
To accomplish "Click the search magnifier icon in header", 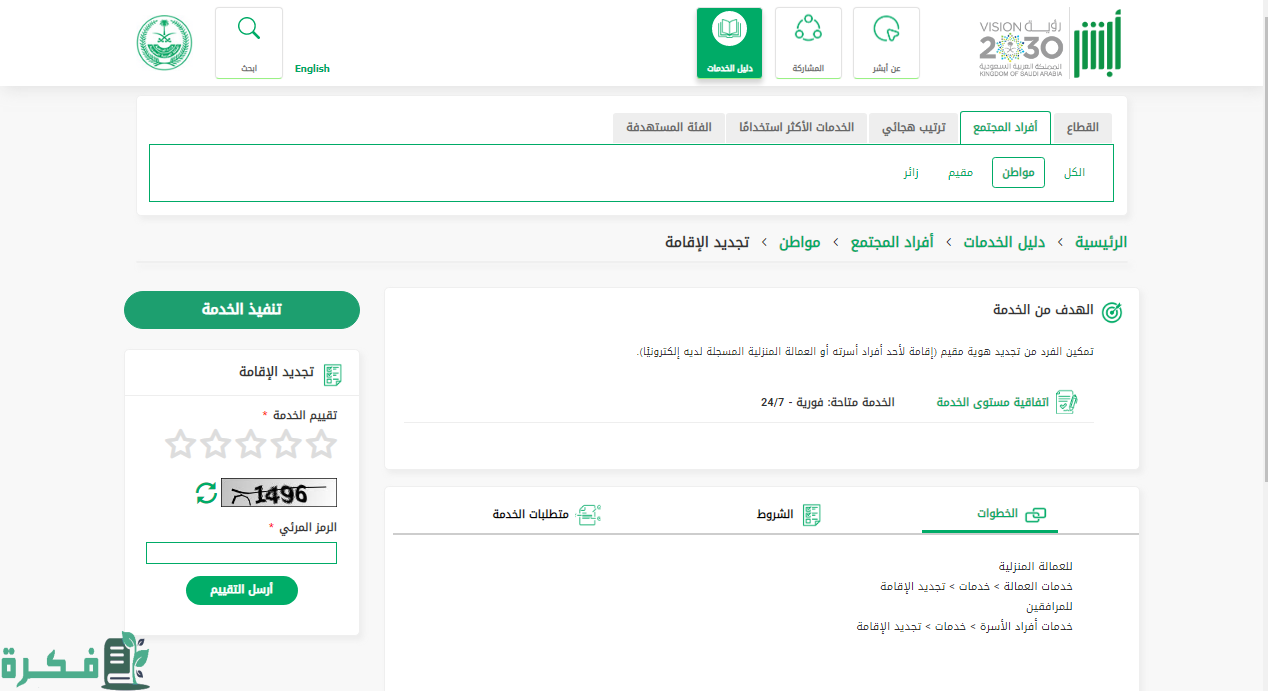I will [x=248, y=30].
